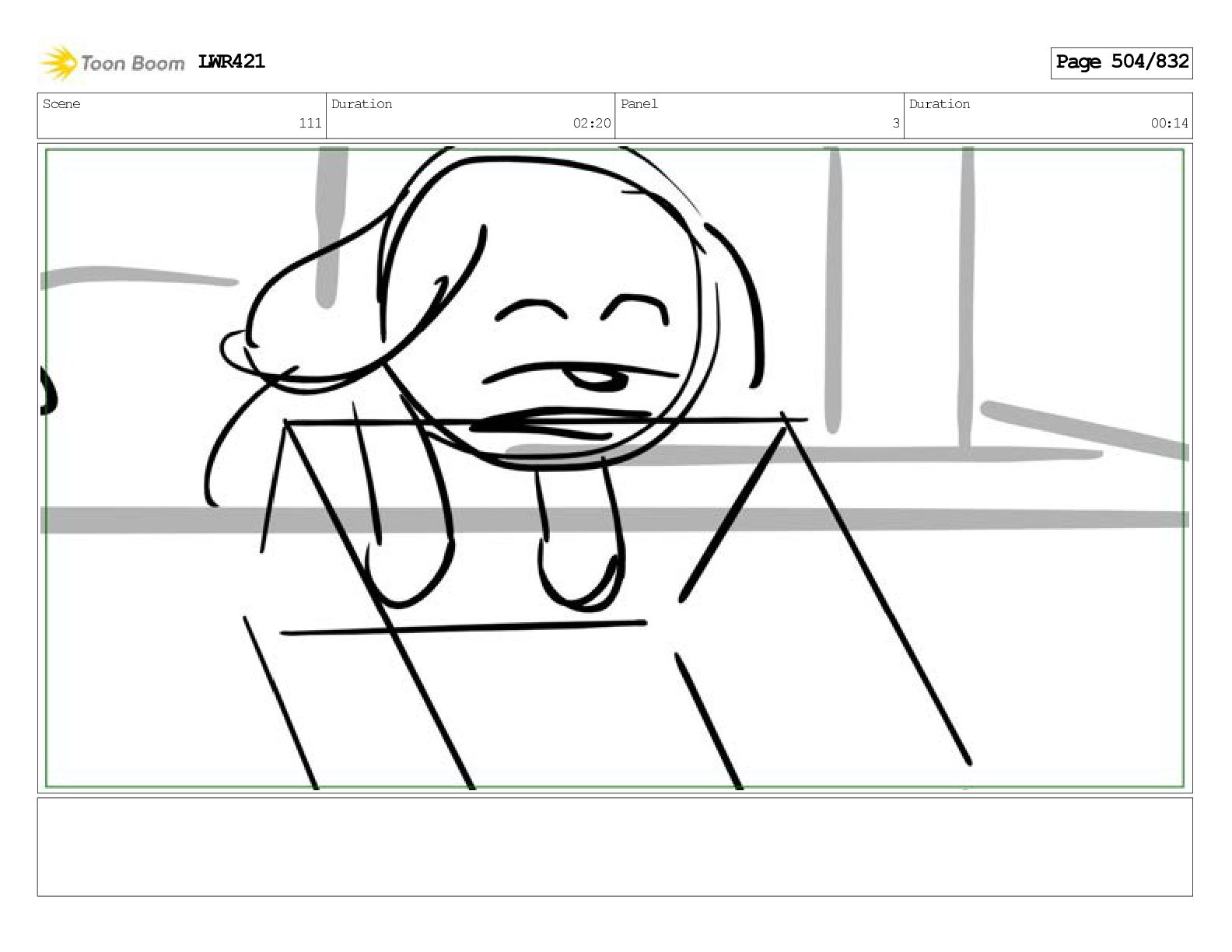This screenshot has height=952, width=1232.
Task: Click the Toon Boom logo icon
Action: tap(58, 62)
